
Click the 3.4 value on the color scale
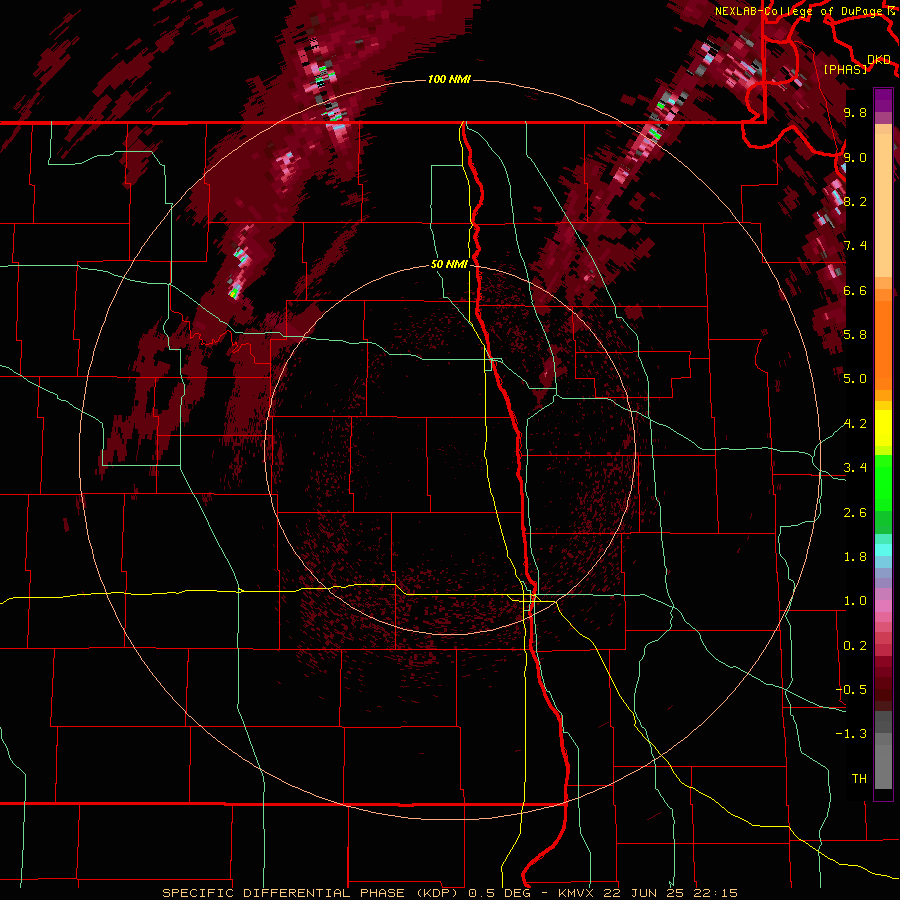pos(855,468)
